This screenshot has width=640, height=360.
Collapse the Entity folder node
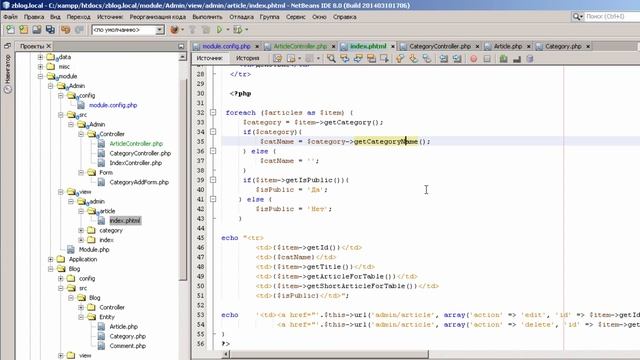point(81,317)
